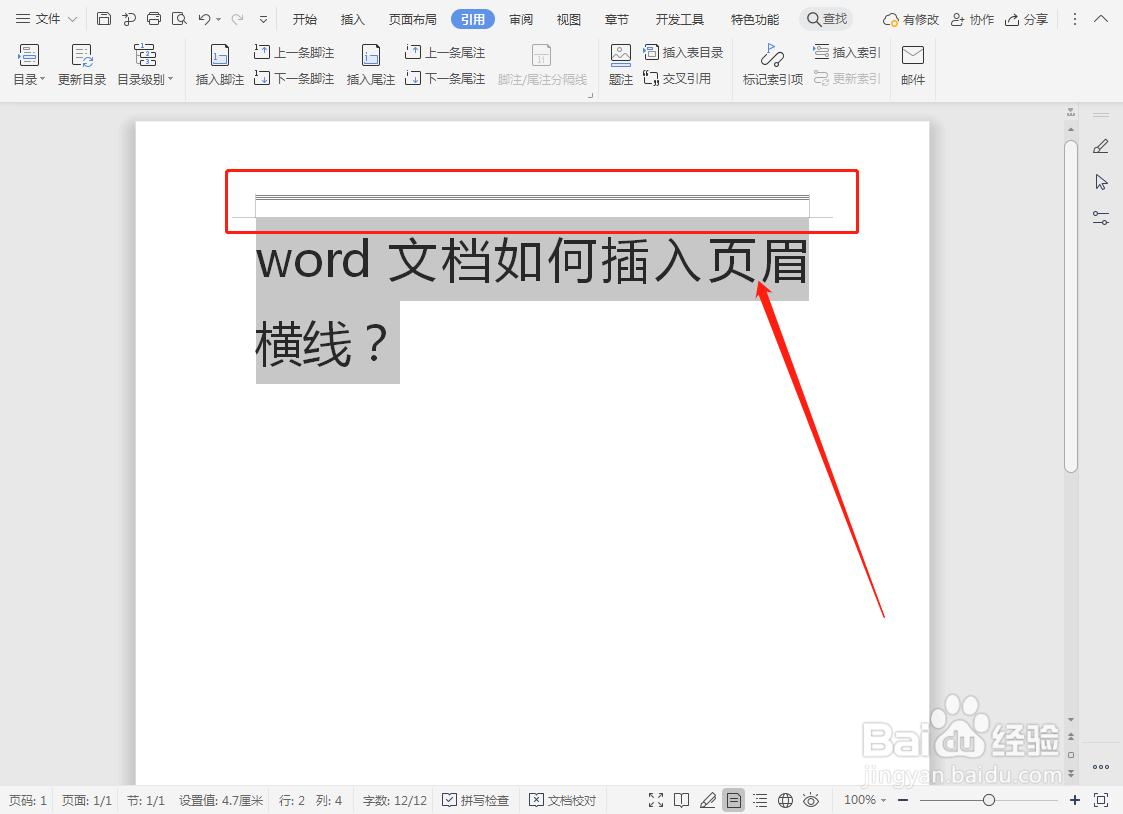Click the undo icon
This screenshot has width=1123, height=814.
pyautogui.click(x=204, y=19)
